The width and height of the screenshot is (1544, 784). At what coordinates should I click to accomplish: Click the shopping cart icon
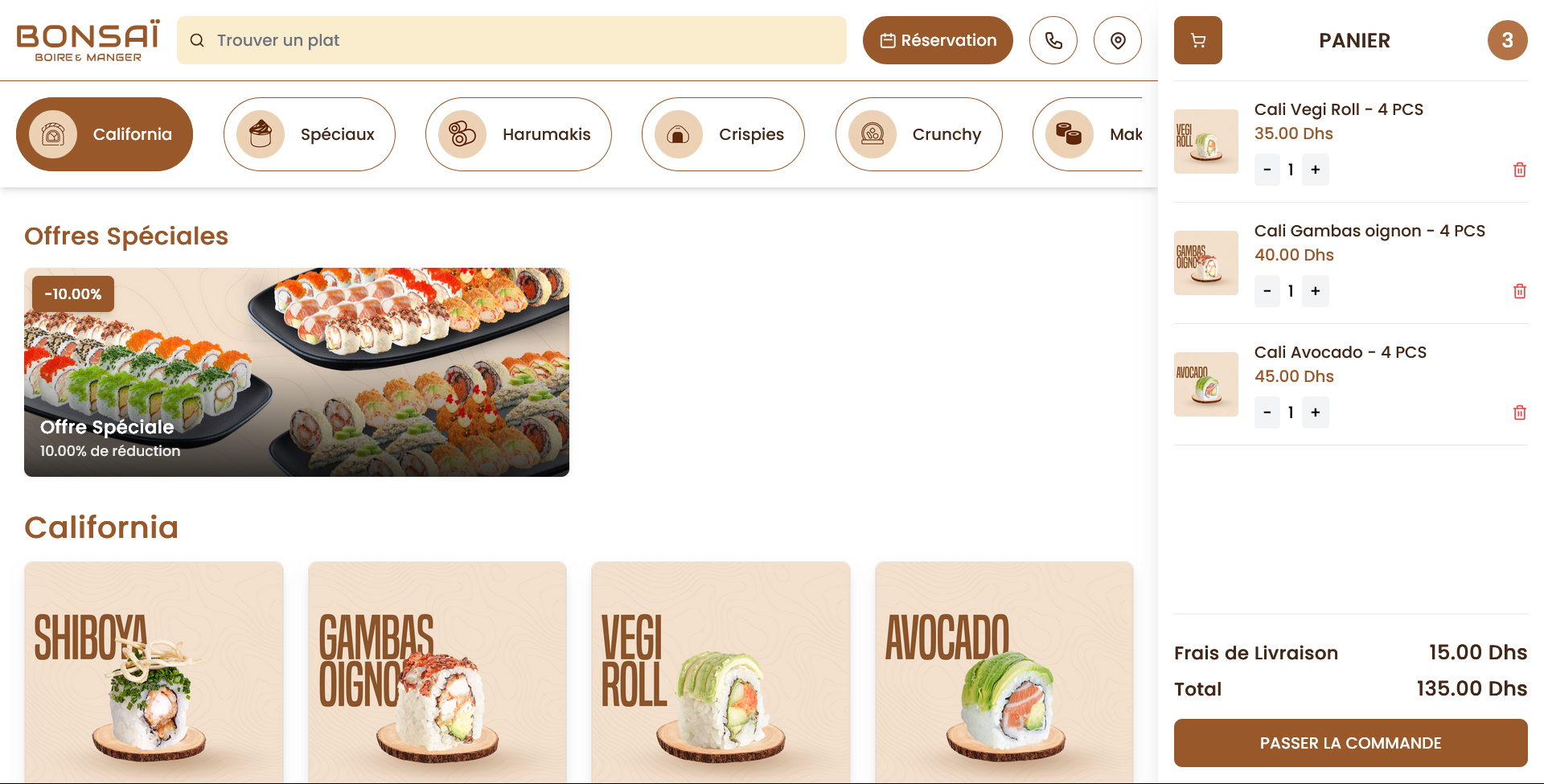[x=1198, y=40]
